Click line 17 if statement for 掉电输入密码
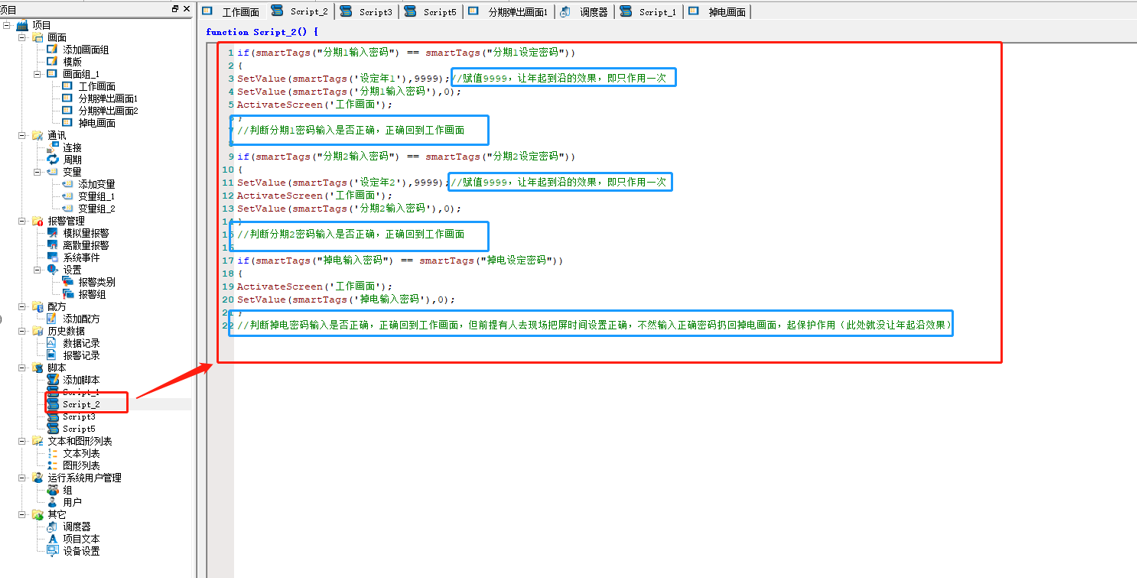 (x=400, y=259)
